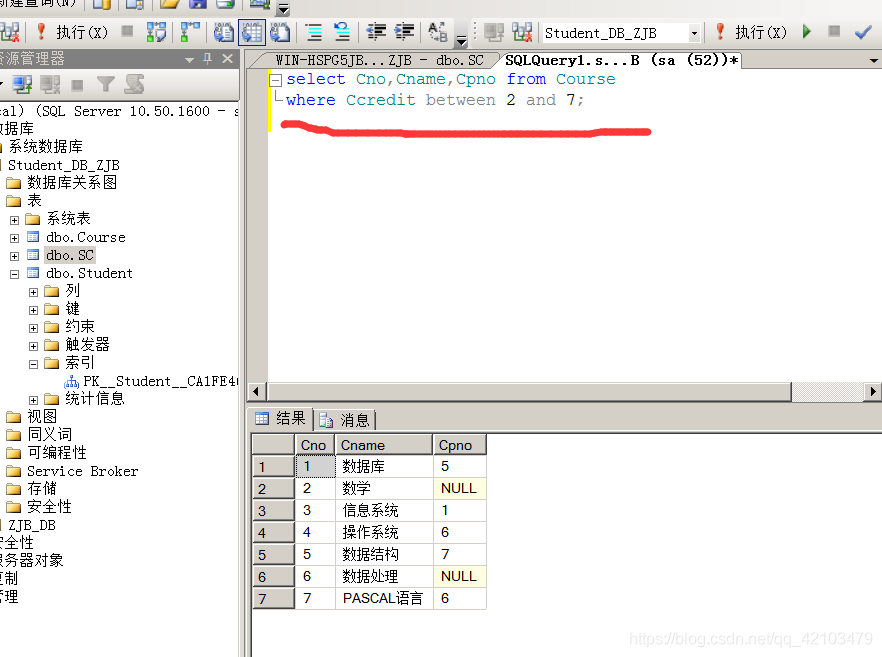Select the dbo.SC table

click(x=70, y=255)
